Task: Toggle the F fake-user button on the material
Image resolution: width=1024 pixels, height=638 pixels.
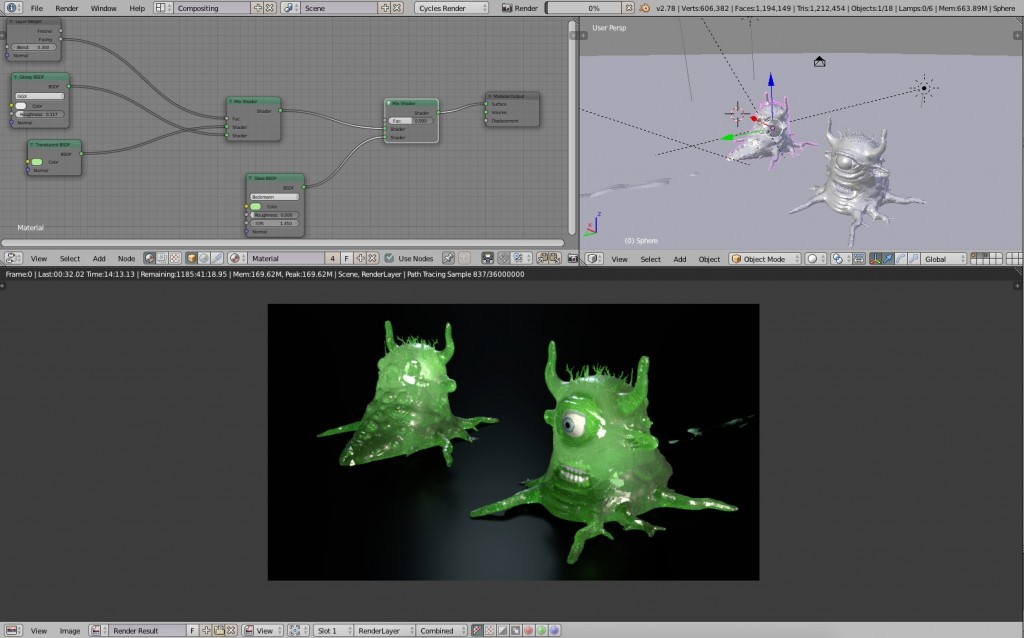Action: (x=345, y=258)
